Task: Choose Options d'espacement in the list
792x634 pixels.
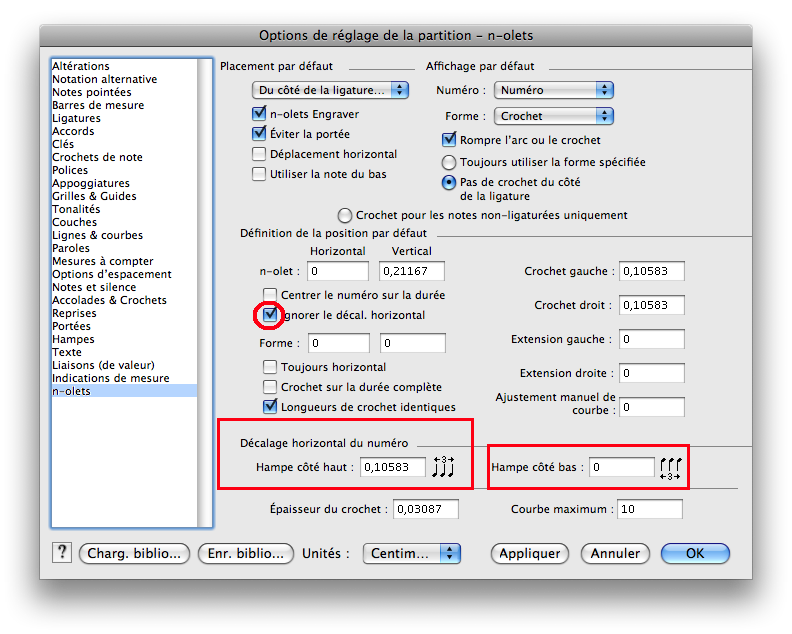Action: (111, 274)
